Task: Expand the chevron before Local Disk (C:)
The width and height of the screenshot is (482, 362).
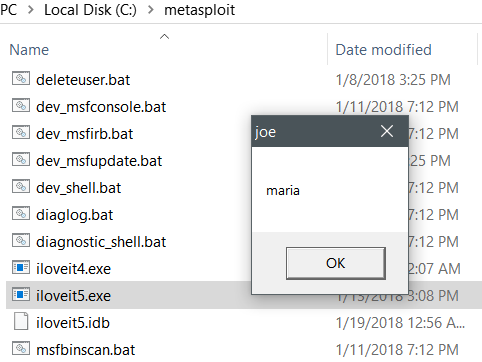Action: coord(31,10)
